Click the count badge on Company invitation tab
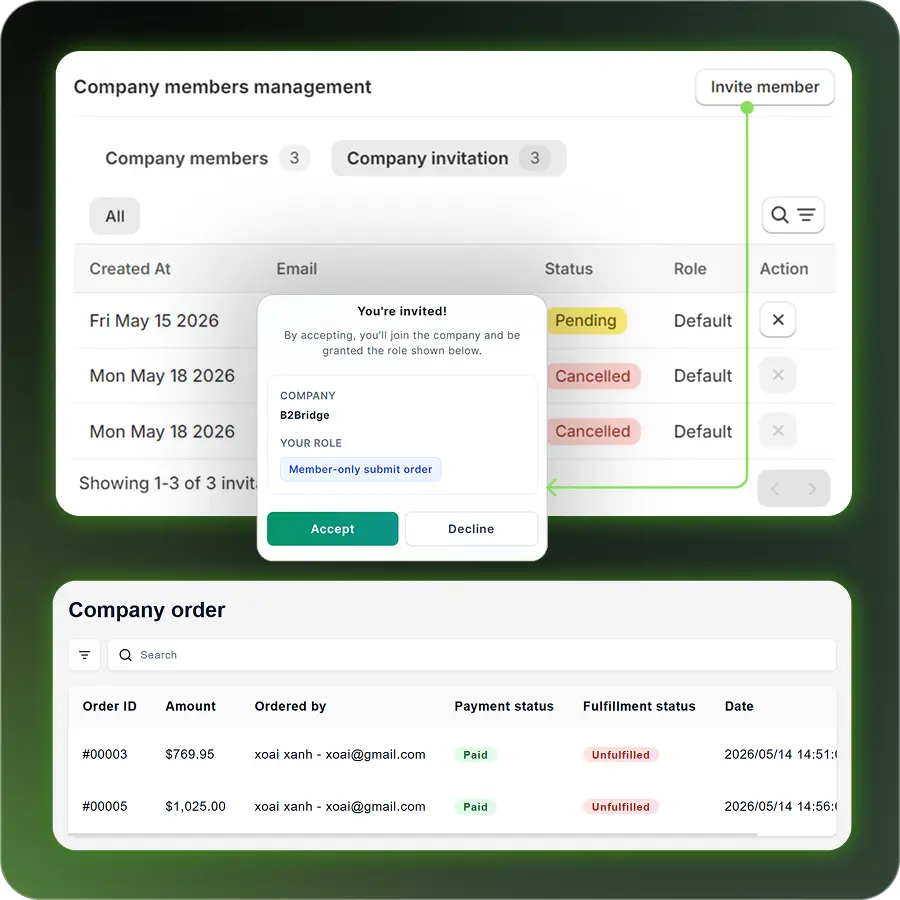Viewport: 900px width, 900px height. coord(534,158)
